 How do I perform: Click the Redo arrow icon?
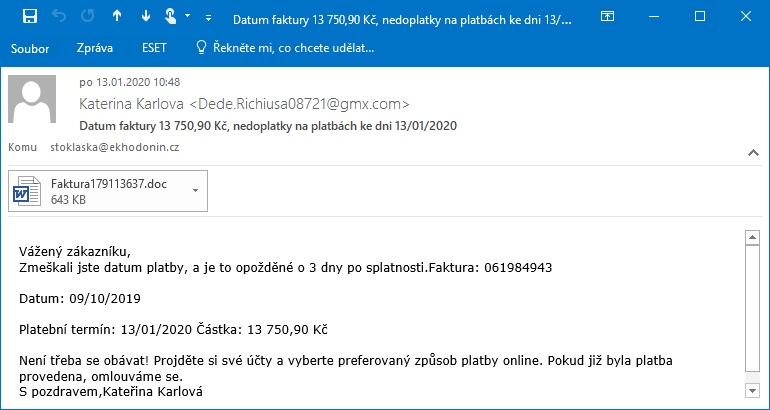pyautogui.click(x=88, y=17)
